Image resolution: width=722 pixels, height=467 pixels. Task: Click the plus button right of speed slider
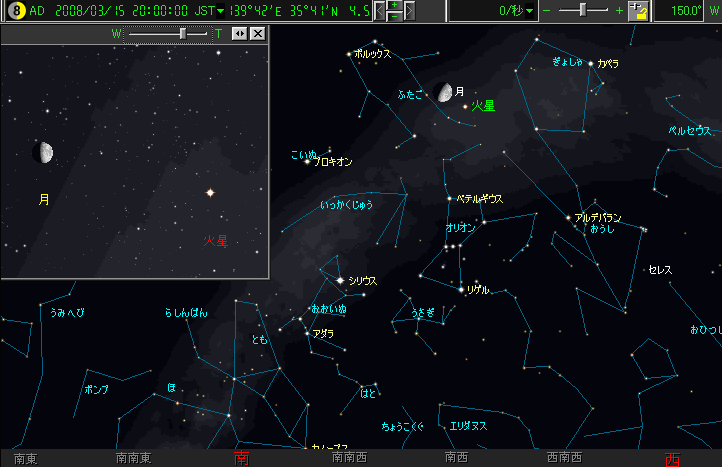pyautogui.click(x=619, y=10)
